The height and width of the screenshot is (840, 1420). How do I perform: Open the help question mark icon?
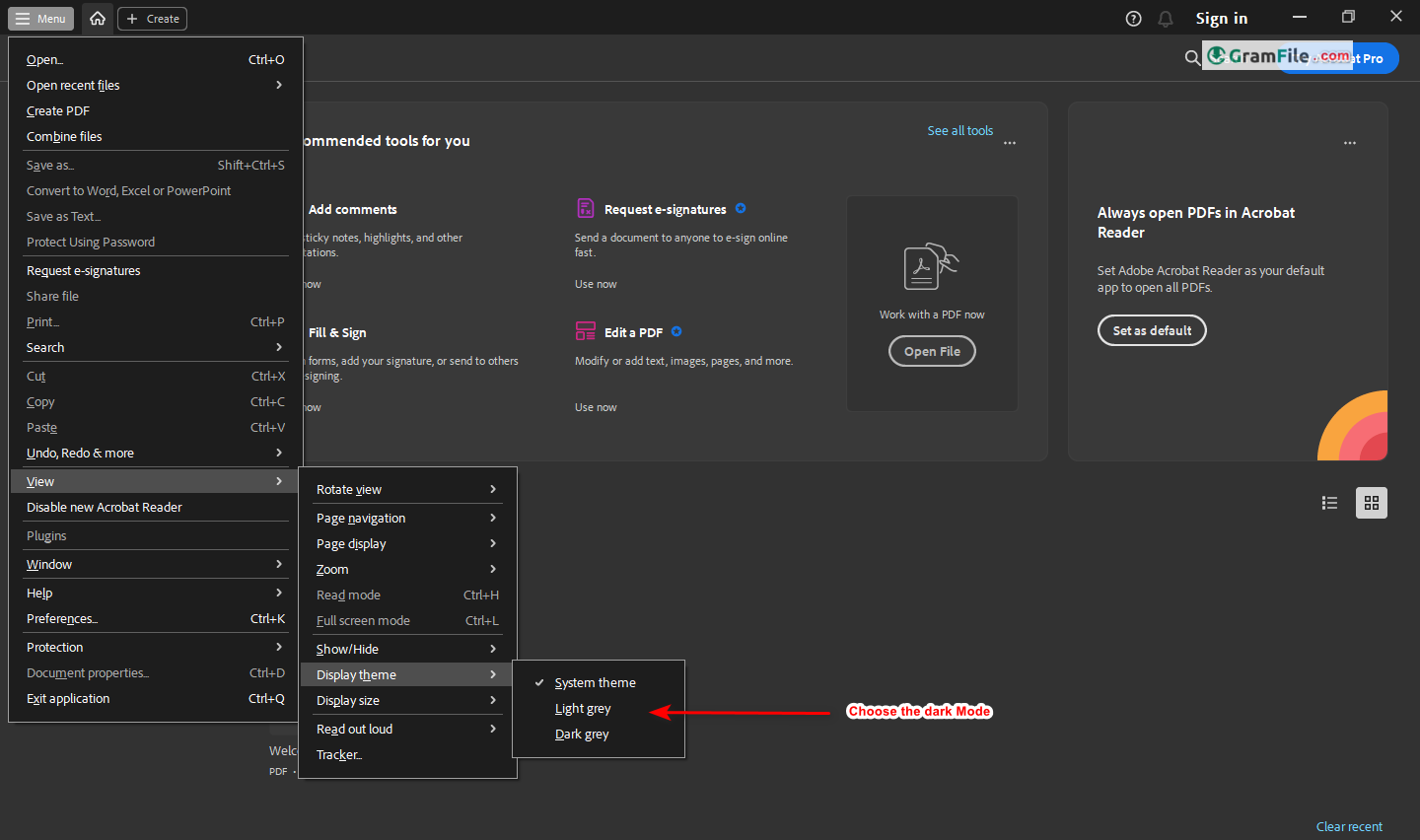tap(1134, 19)
